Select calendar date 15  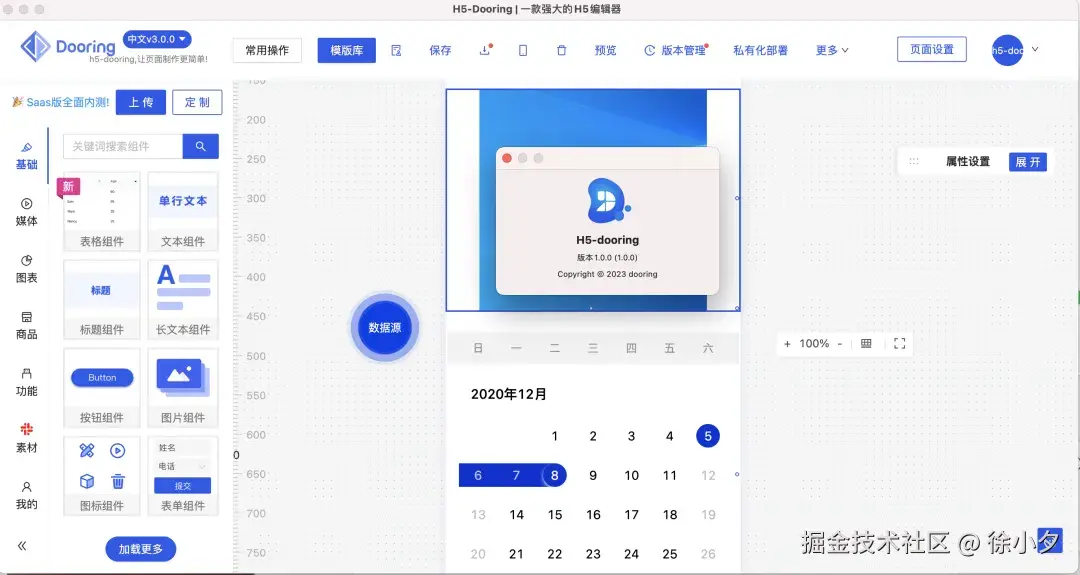coord(555,514)
